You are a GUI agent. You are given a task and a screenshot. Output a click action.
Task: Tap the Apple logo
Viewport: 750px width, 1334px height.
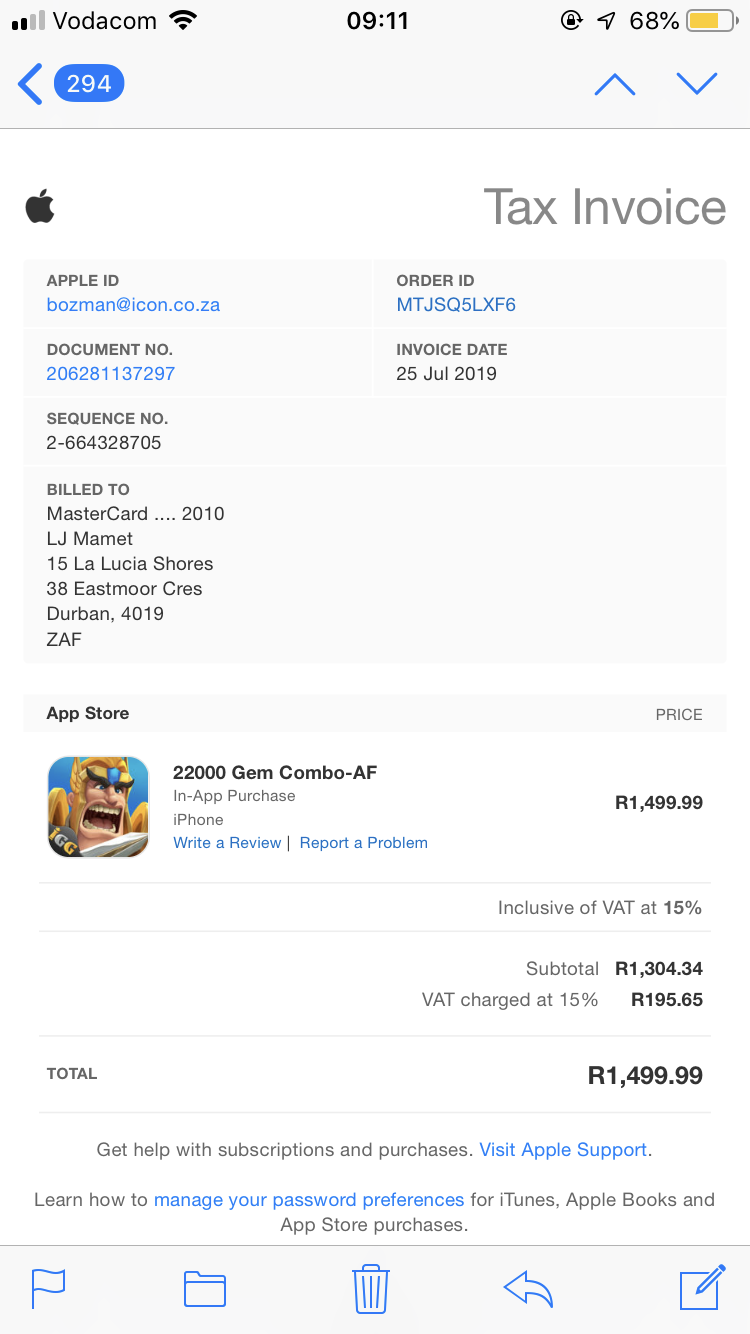(40, 207)
